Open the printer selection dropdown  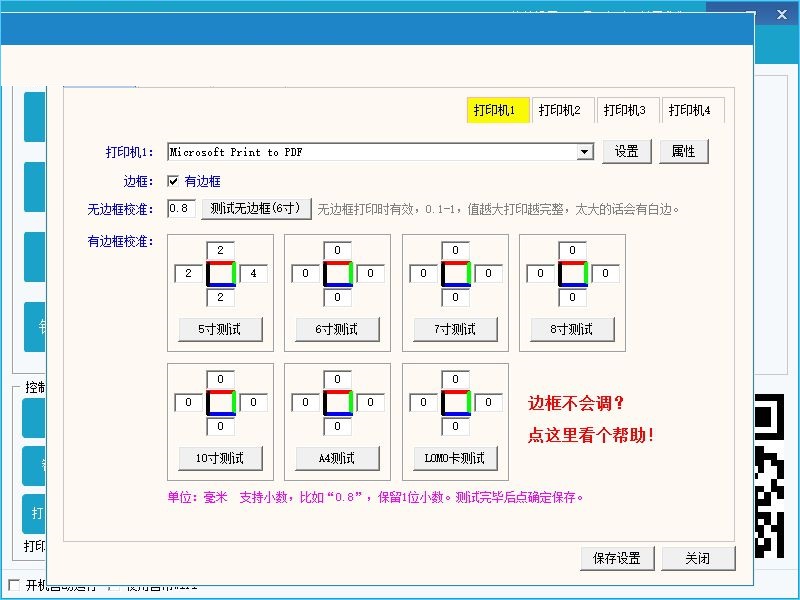click(x=584, y=151)
